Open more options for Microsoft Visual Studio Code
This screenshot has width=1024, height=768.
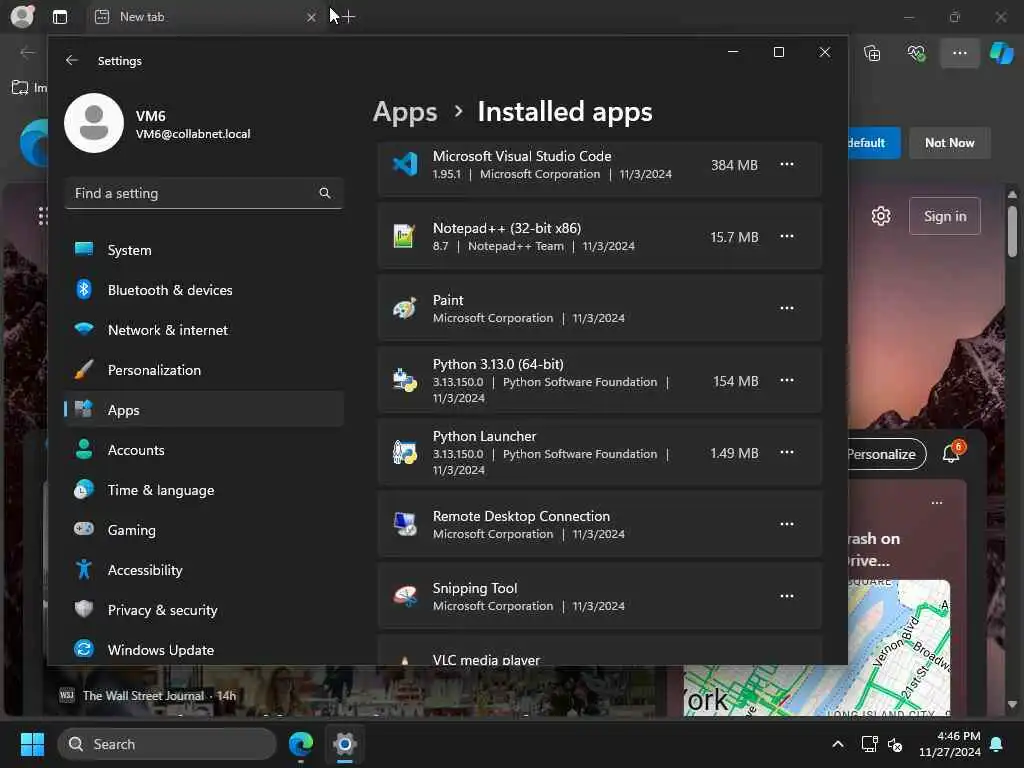point(787,165)
